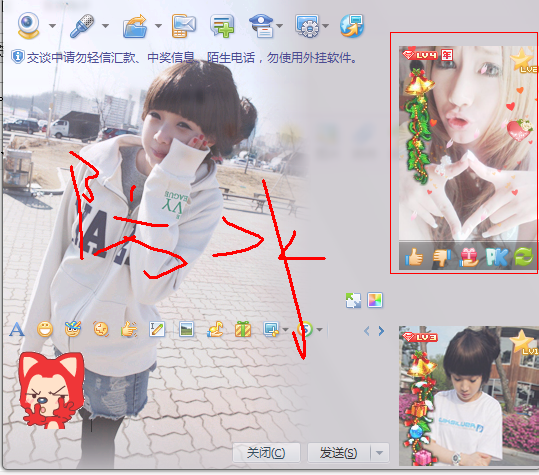
Task: Click the Sogou search icon in the chat toolbar
Action: (x=305, y=329)
